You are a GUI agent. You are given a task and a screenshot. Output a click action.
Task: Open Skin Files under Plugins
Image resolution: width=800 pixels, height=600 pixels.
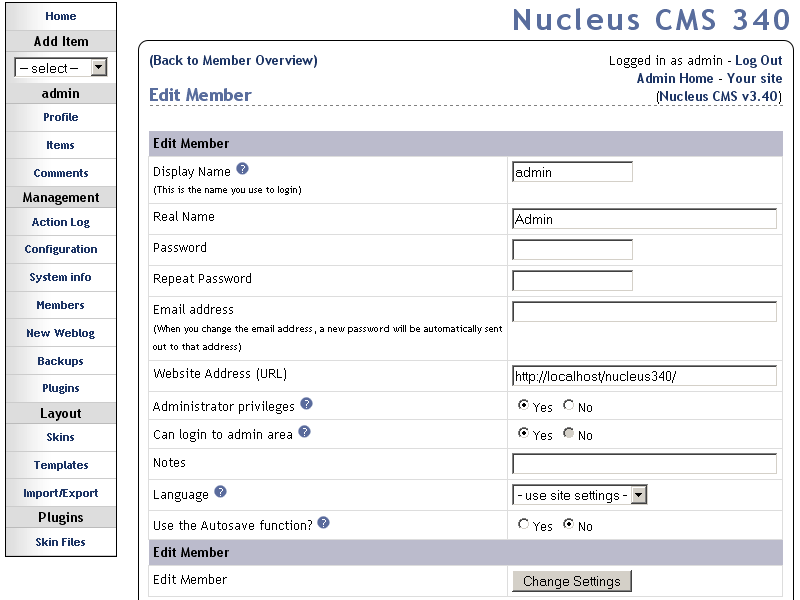pos(60,542)
